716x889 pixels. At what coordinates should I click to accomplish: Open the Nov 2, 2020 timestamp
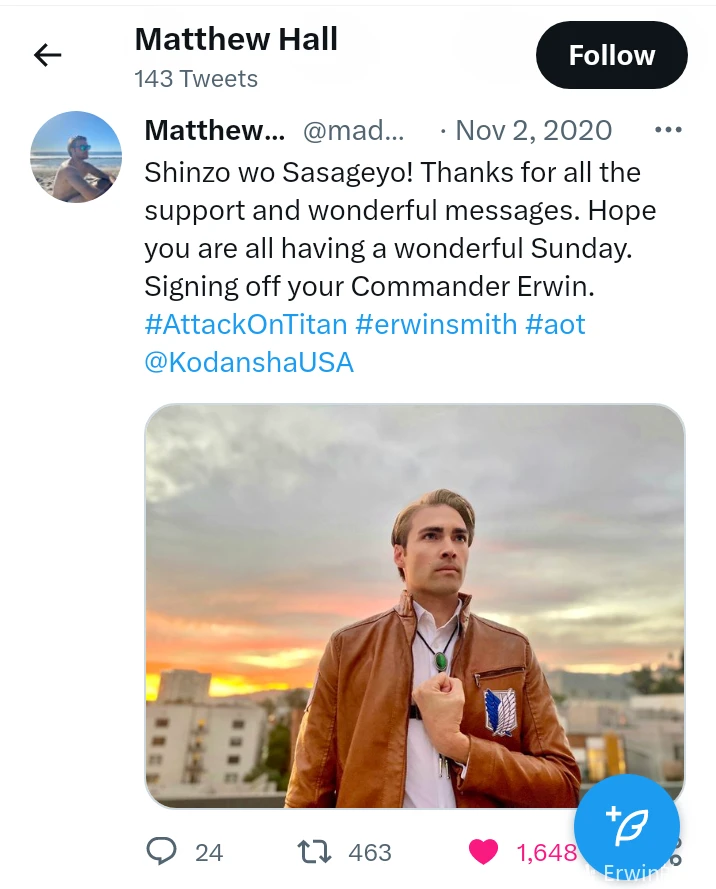(533, 130)
